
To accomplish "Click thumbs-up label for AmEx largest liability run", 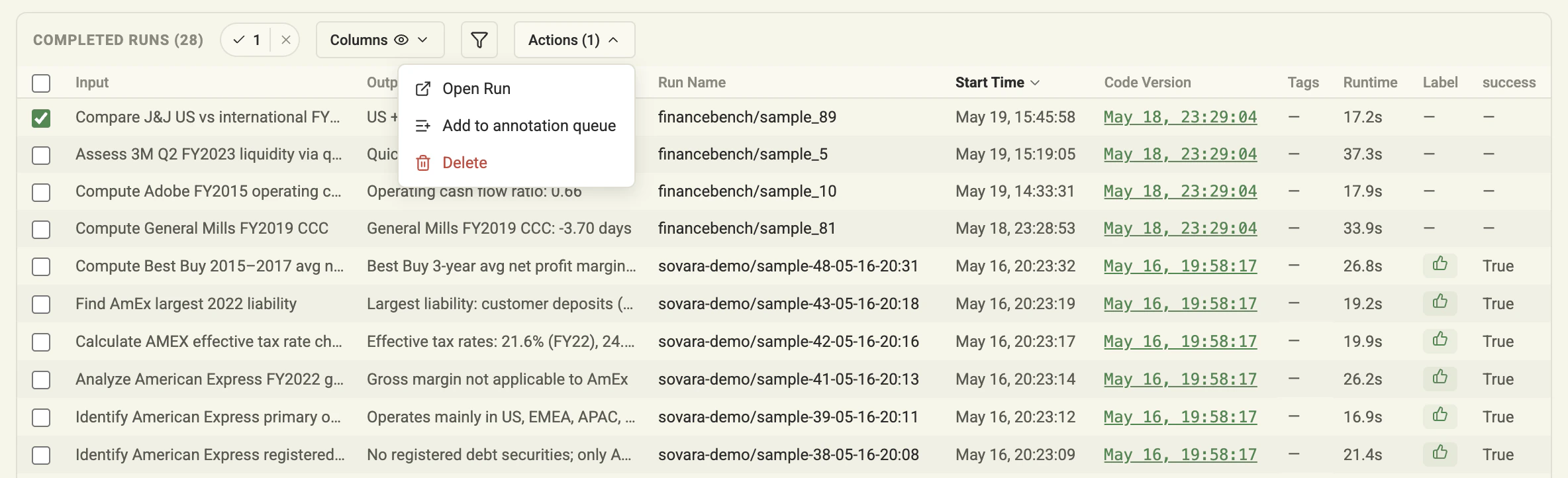I will coord(1440,303).
